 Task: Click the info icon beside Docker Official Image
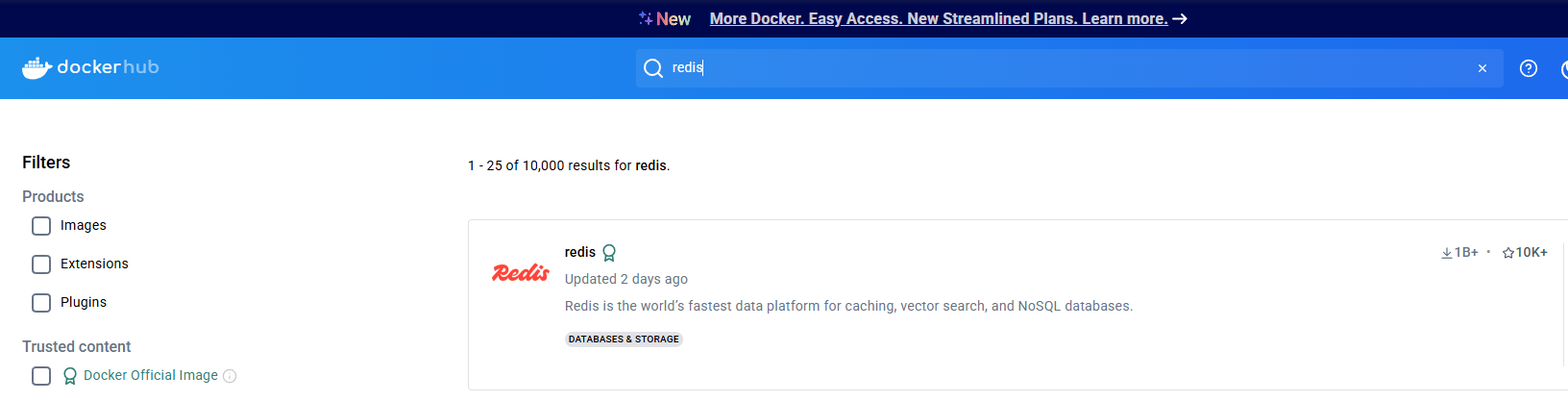click(x=230, y=376)
